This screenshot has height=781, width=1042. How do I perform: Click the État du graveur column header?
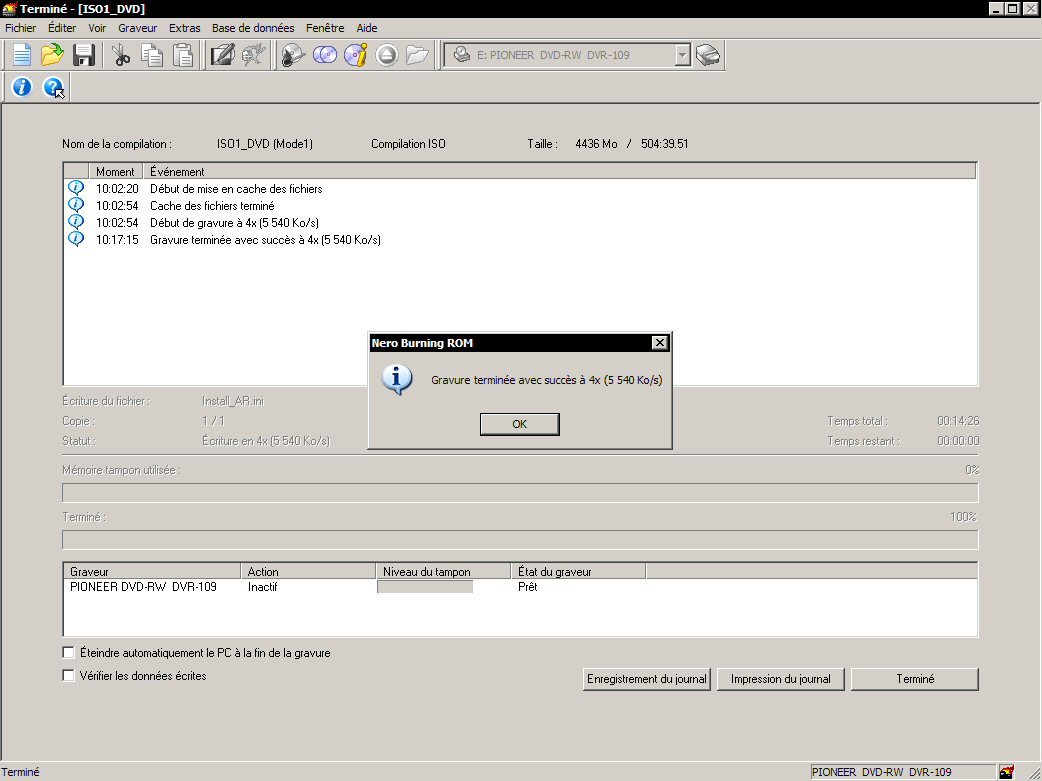(578, 572)
